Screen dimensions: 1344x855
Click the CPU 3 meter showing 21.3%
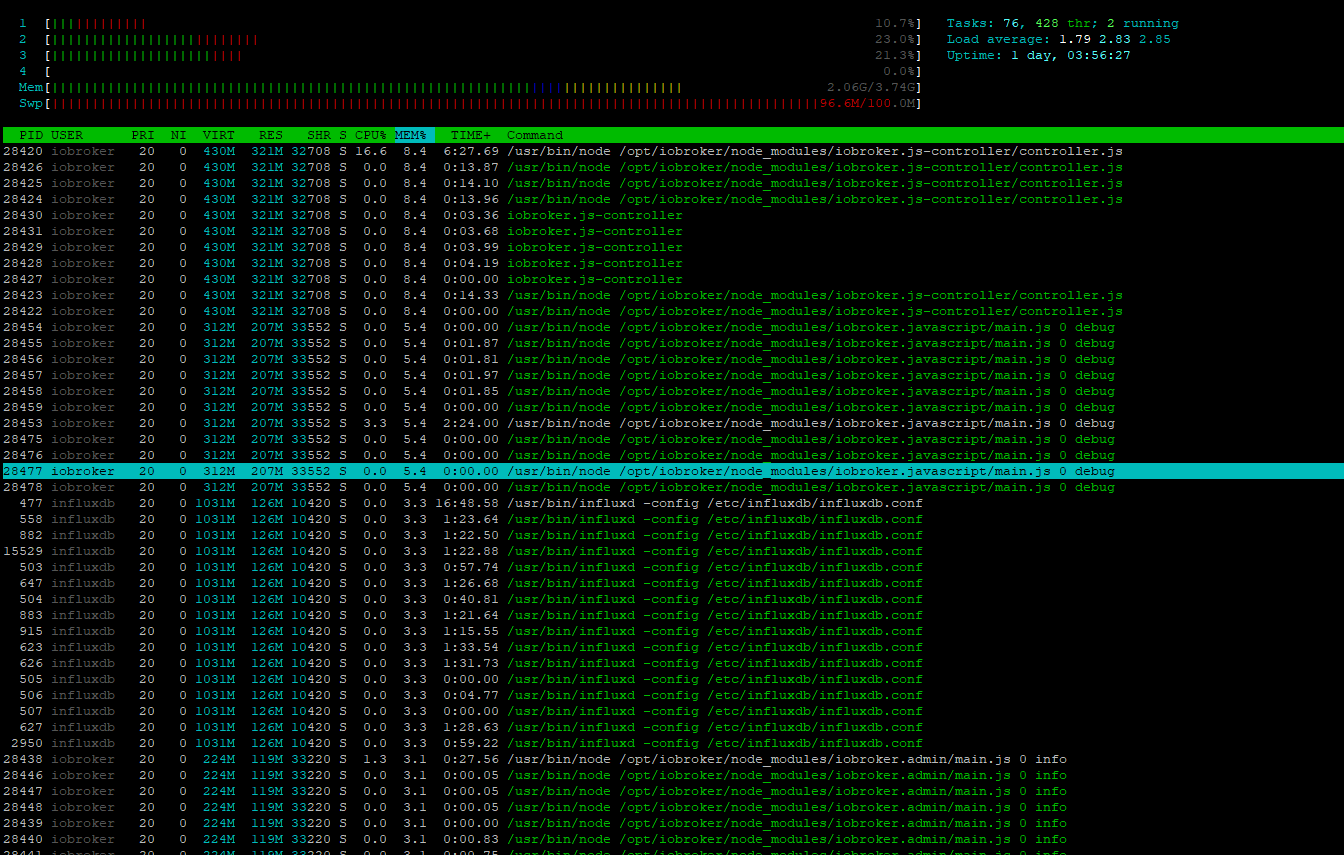(x=469, y=55)
